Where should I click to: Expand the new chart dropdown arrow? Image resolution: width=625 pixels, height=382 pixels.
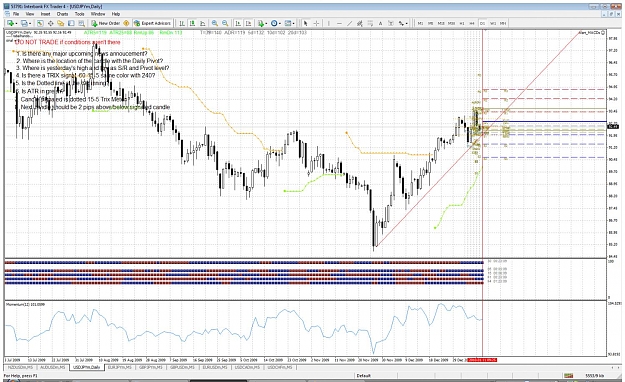click(16, 23)
